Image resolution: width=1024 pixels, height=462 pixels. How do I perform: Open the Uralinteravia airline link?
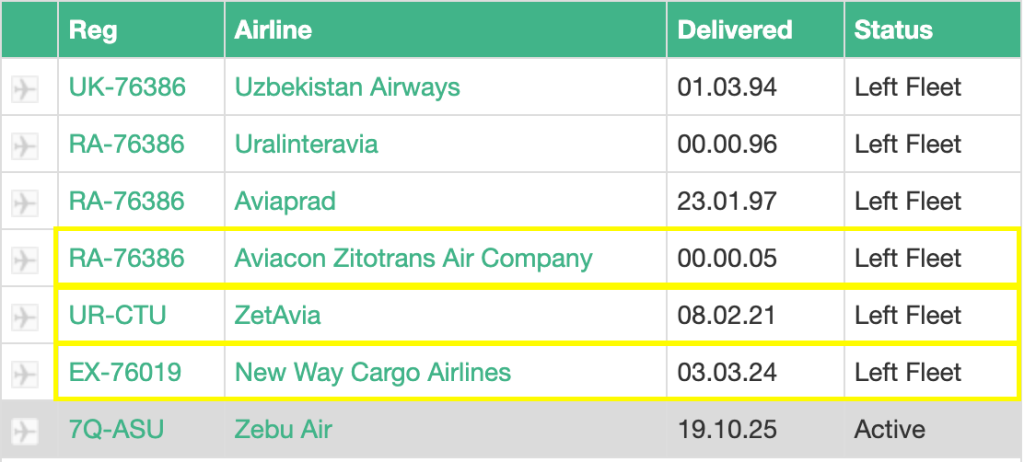pyautogui.click(x=306, y=144)
